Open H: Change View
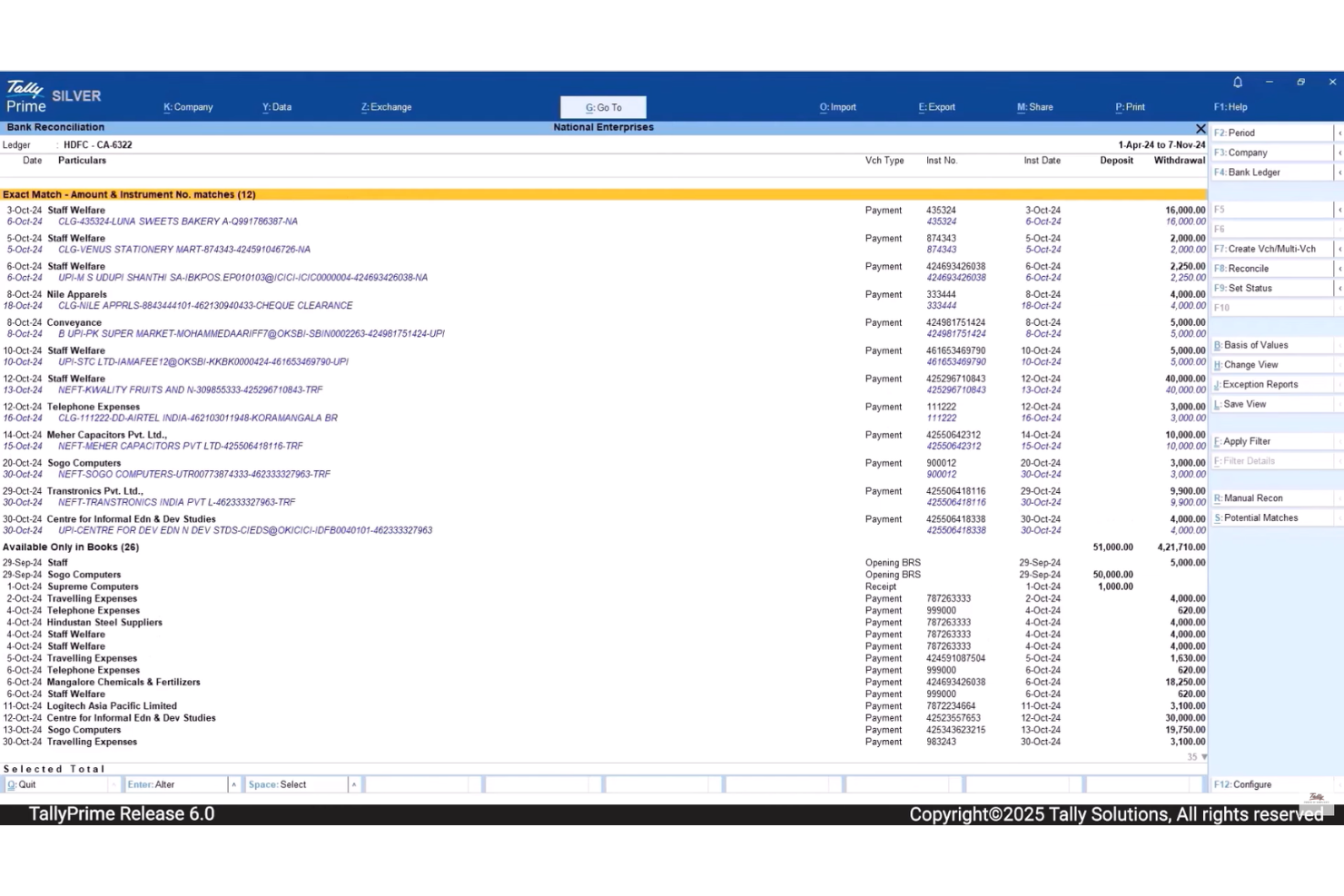This screenshot has width=1344, height=896. click(x=1251, y=364)
